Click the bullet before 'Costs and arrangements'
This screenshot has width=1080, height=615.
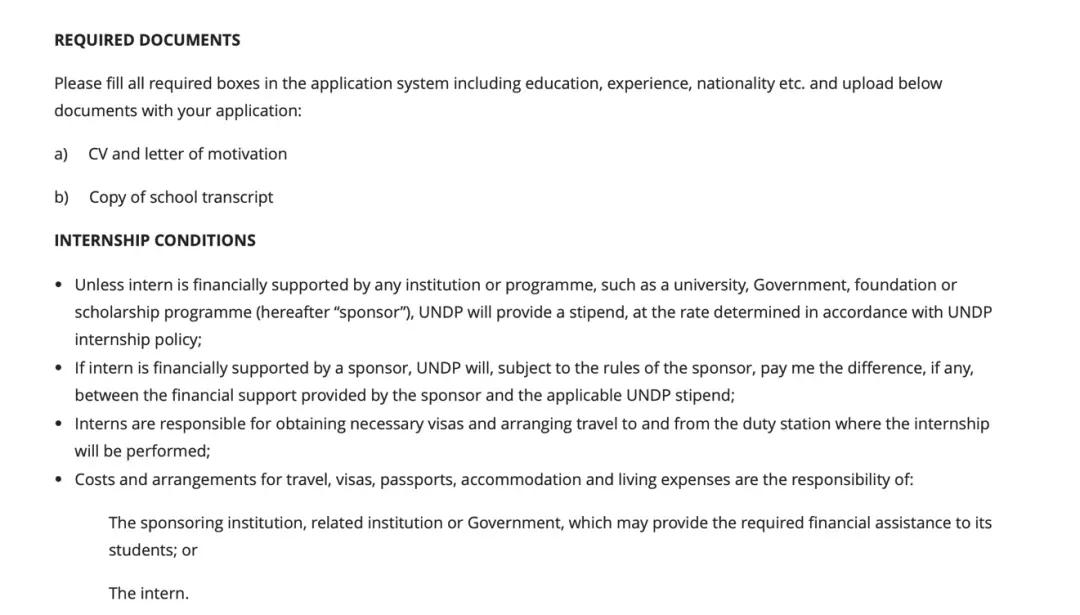pyautogui.click(x=59, y=480)
